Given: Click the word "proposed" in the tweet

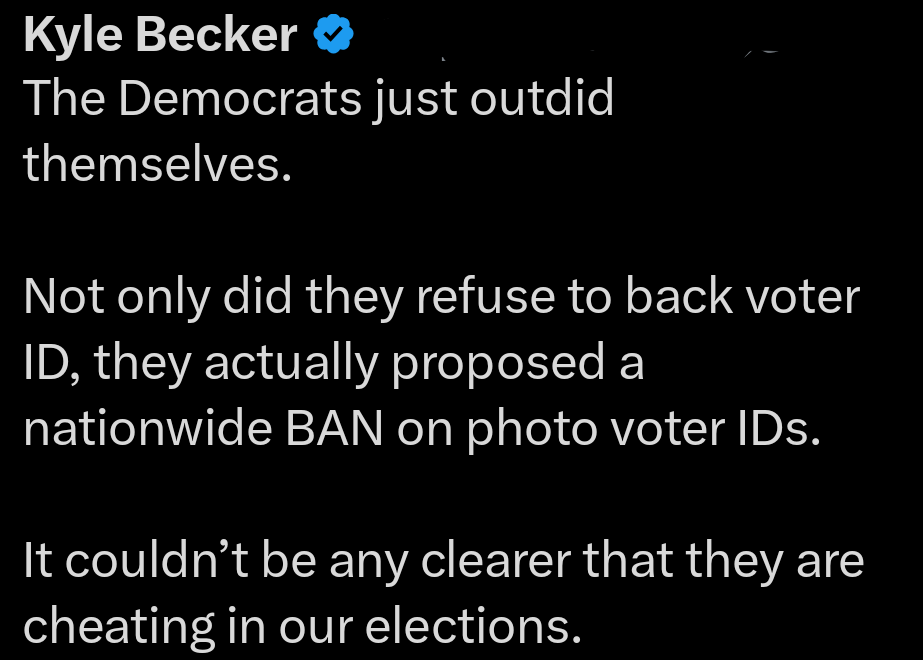Looking at the screenshot, I should point(497,364).
